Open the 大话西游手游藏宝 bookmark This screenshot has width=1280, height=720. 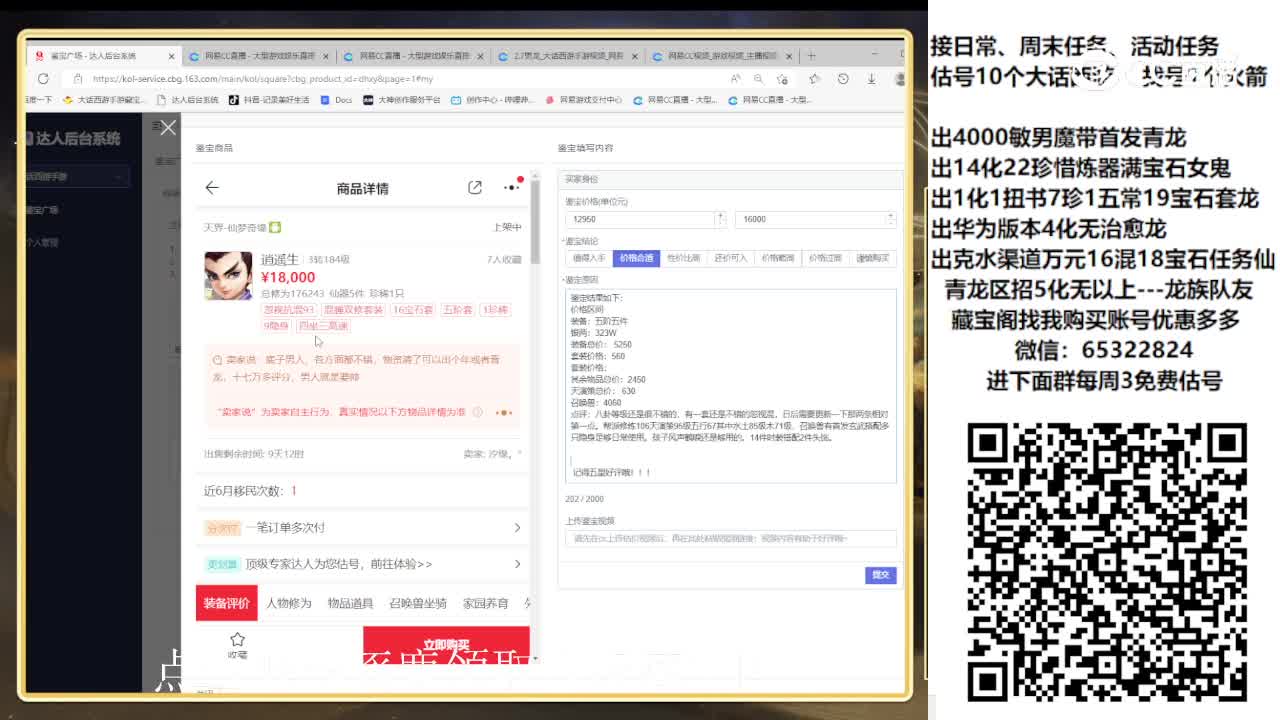[x=104, y=100]
